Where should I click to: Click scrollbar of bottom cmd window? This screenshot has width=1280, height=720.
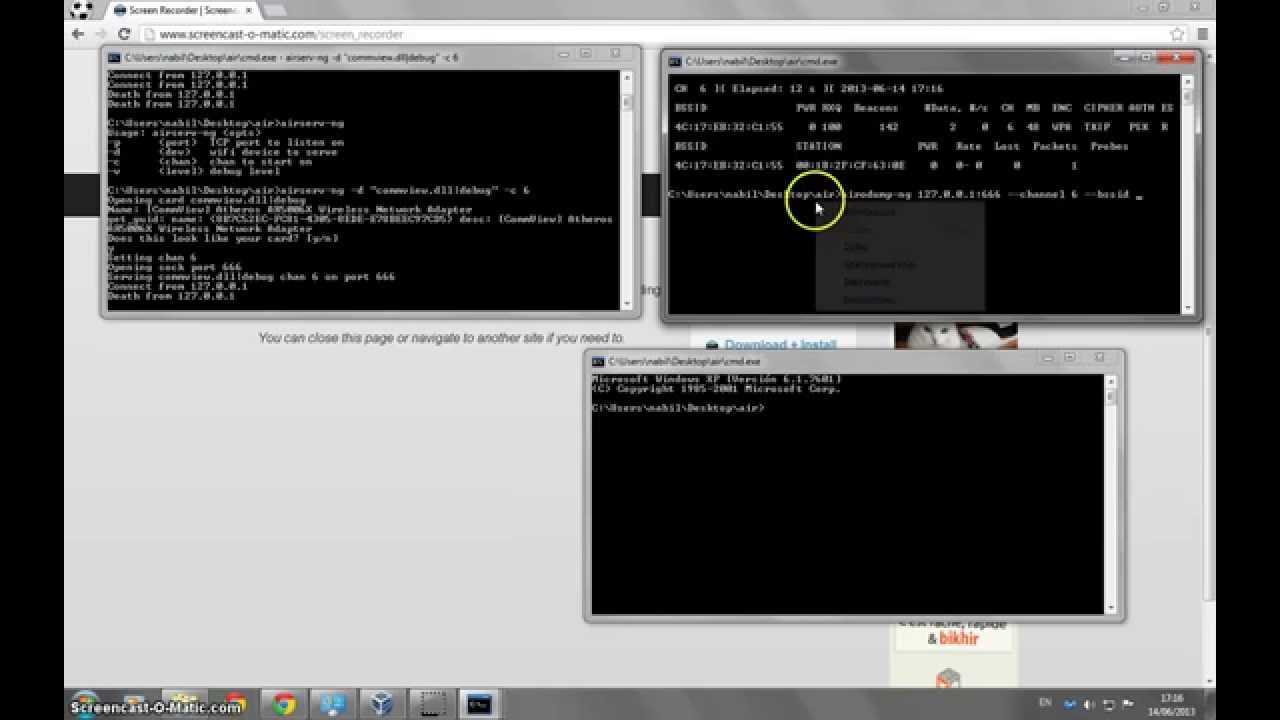point(1110,494)
